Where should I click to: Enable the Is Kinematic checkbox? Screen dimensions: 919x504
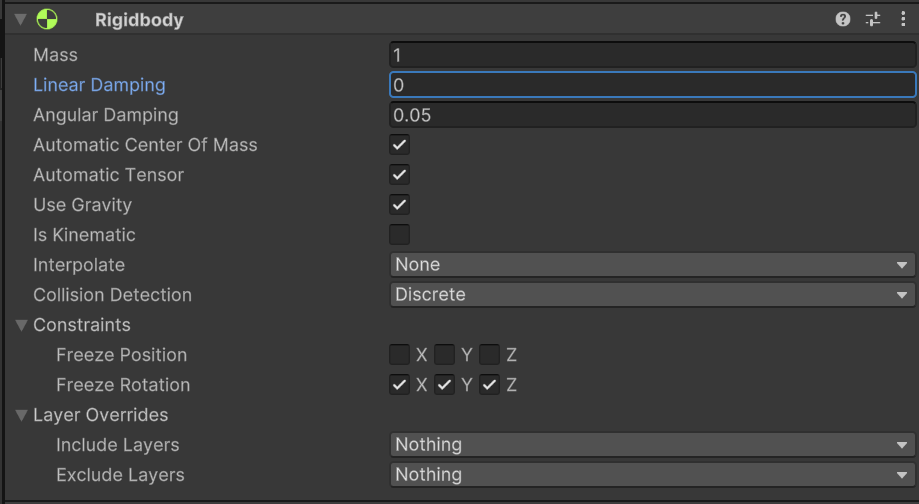click(x=399, y=235)
